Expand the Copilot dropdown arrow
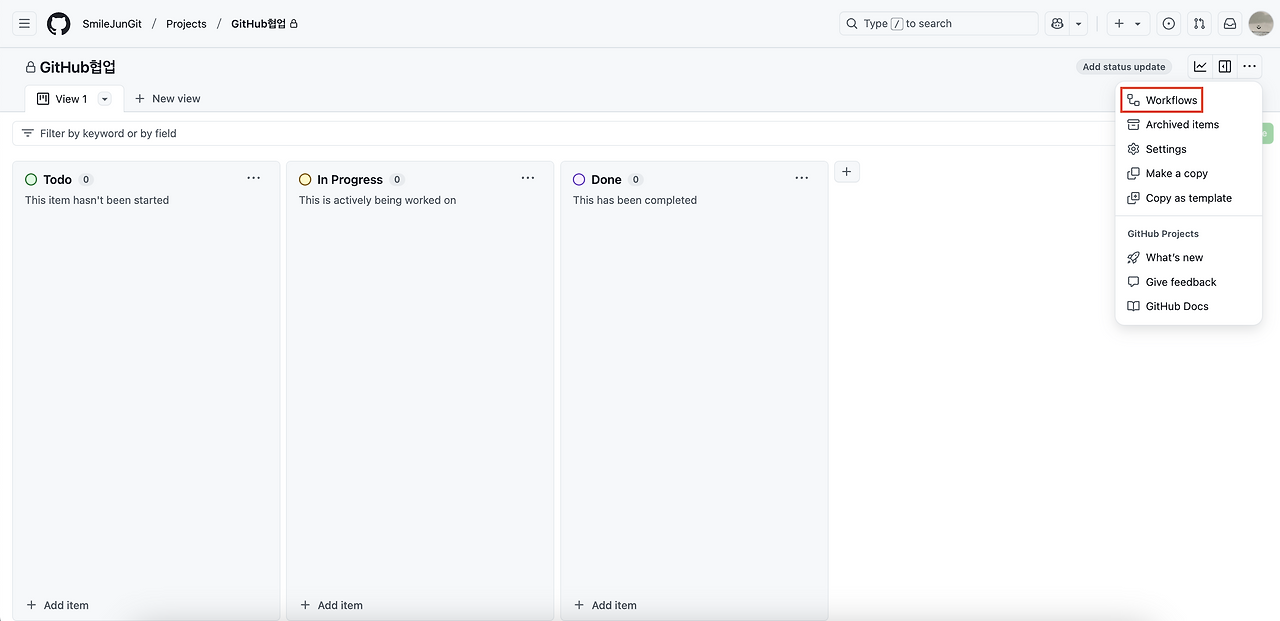This screenshot has width=1280, height=621. tap(1078, 23)
